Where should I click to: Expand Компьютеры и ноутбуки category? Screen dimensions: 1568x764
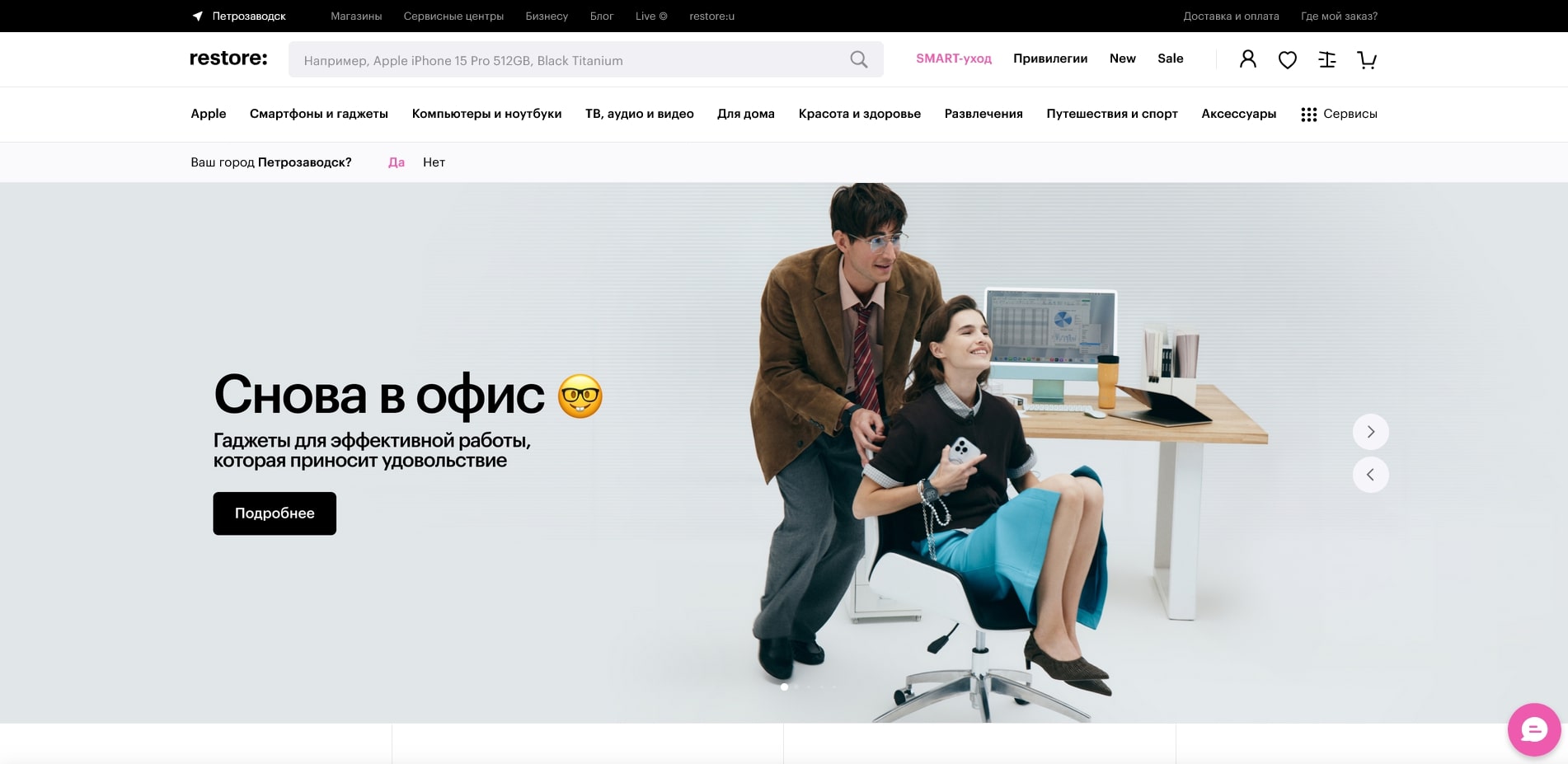pyautogui.click(x=486, y=114)
